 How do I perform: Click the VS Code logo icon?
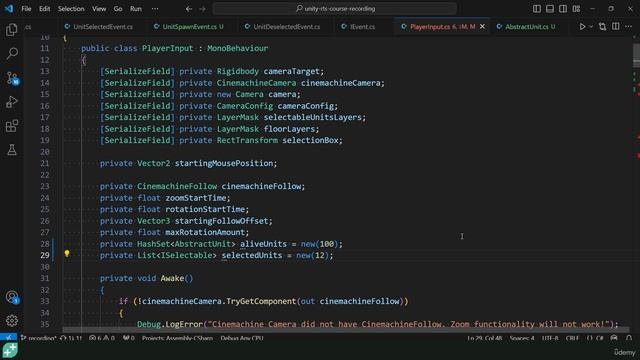pyautogui.click(x=9, y=9)
